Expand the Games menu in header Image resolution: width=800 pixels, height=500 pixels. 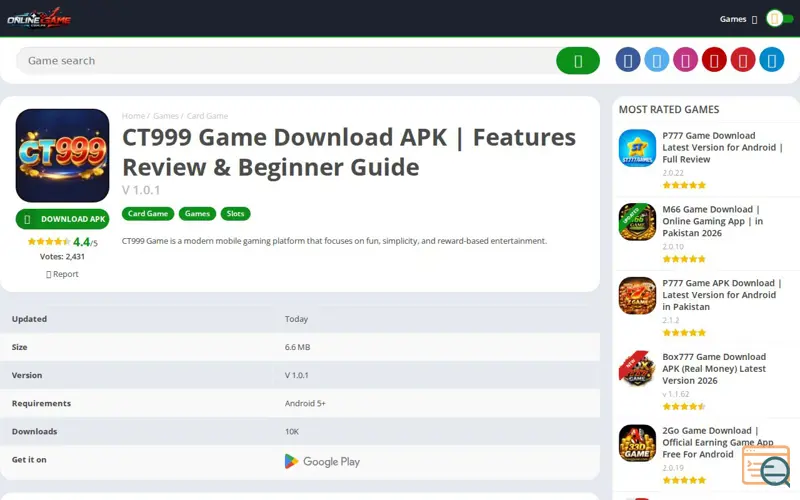point(738,19)
